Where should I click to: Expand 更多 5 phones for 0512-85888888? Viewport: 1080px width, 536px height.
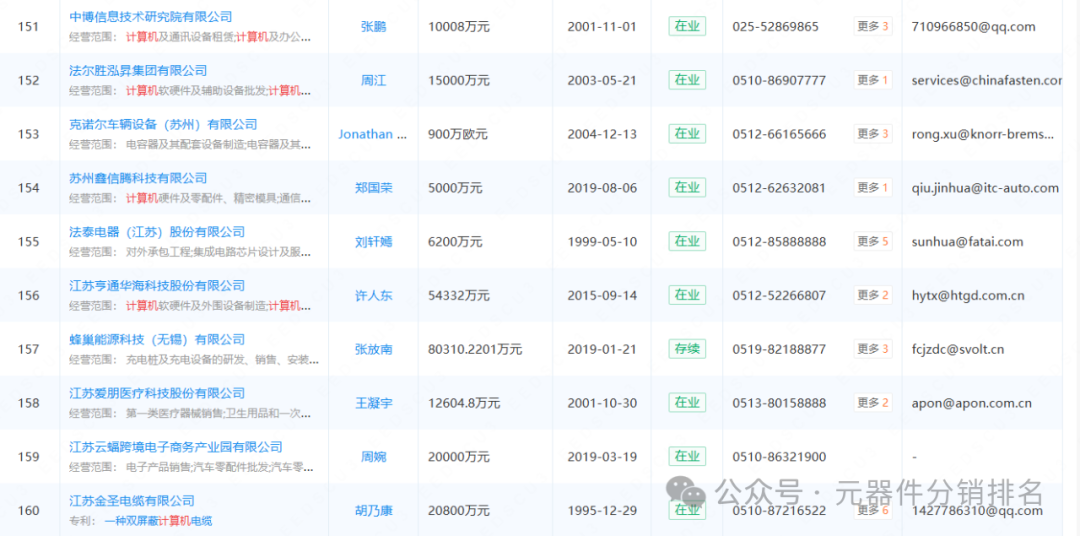coord(873,241)
